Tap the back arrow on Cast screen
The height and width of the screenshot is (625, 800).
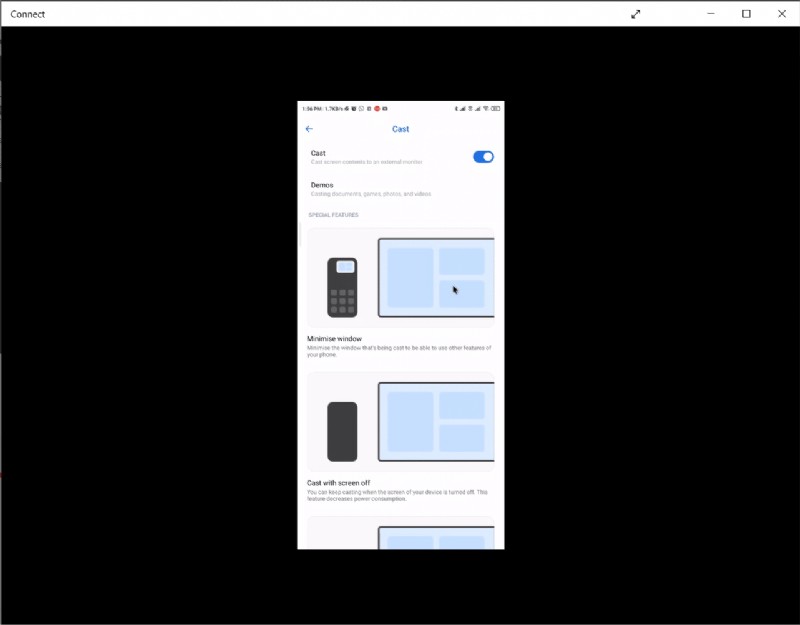[x=309, y=129]
